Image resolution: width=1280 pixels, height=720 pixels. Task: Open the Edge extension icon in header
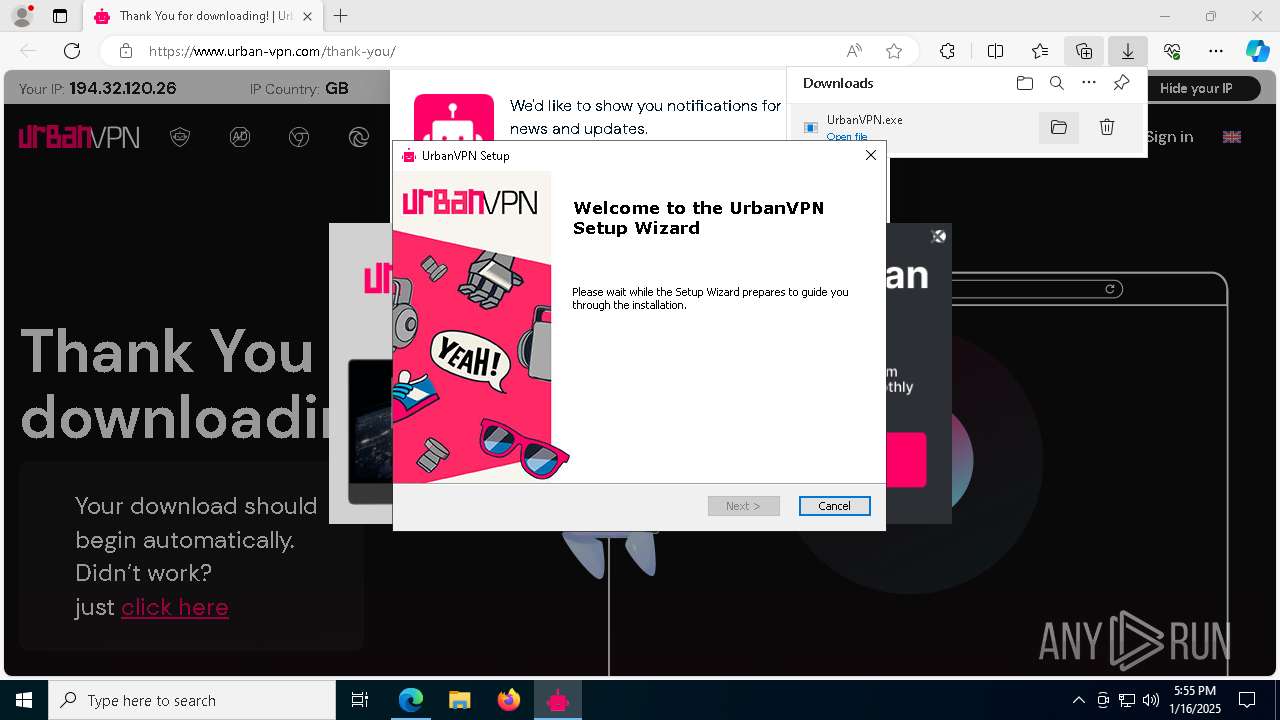[x=359, y=137]
